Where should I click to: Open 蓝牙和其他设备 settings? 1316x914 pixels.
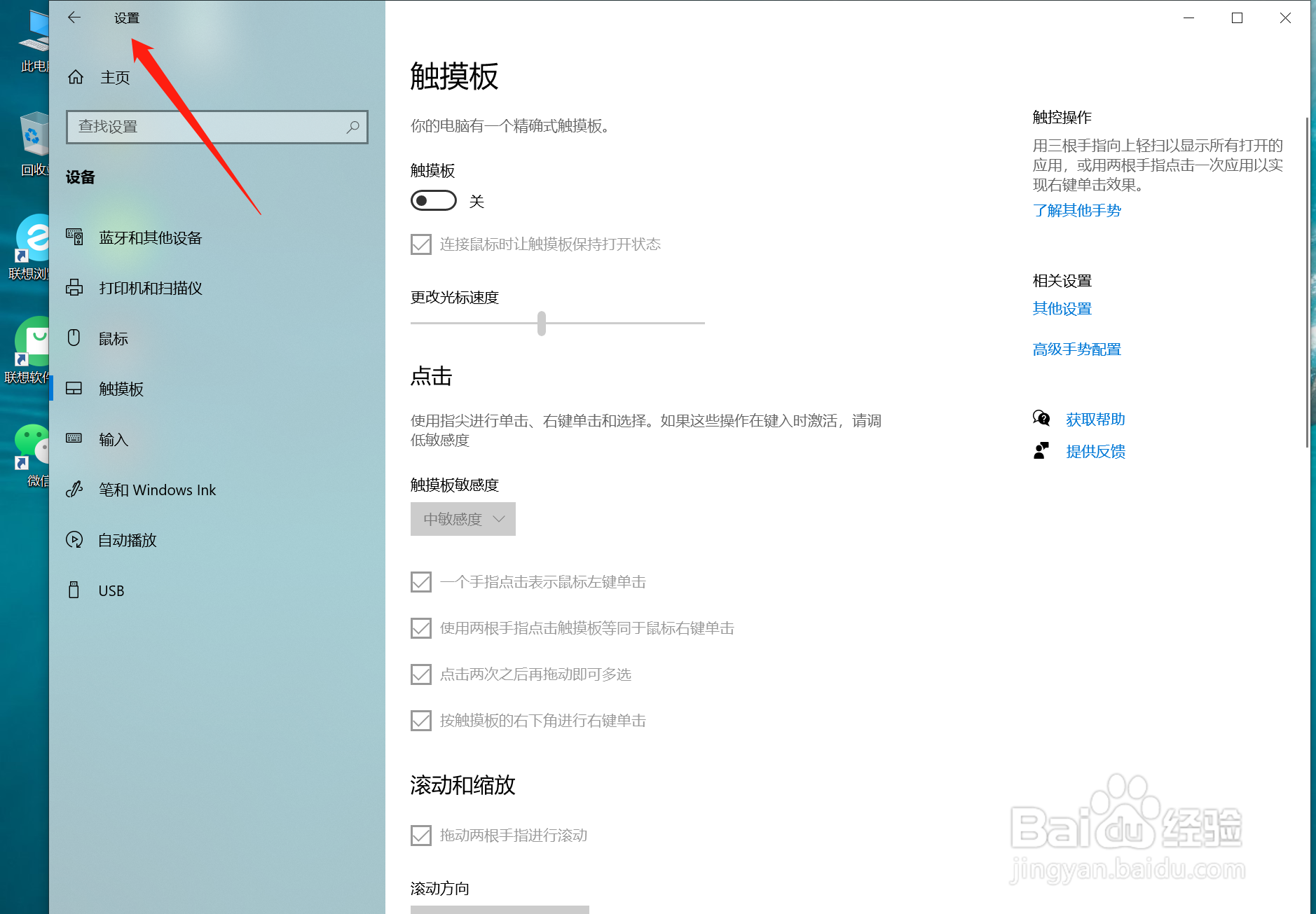click(149, 237)
